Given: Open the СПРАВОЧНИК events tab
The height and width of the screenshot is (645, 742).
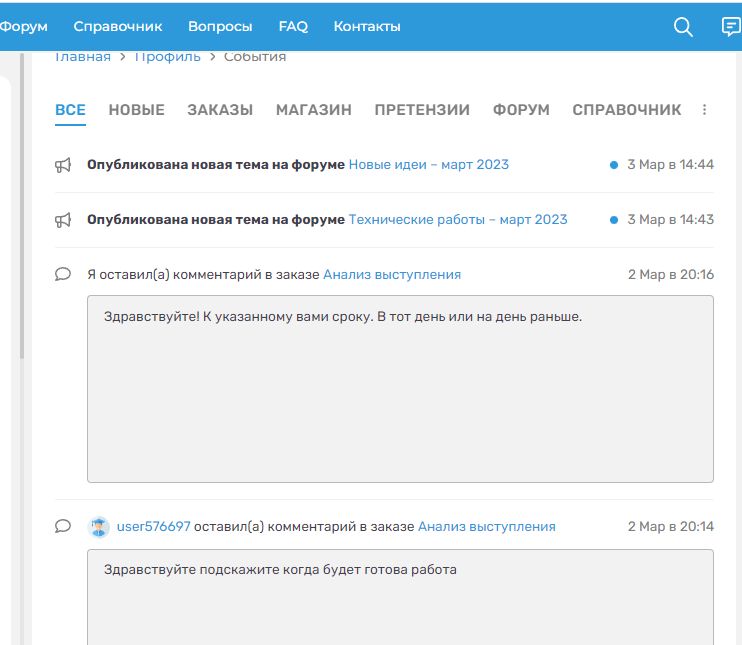Looking at the screenshot, I should coord(626,110).
